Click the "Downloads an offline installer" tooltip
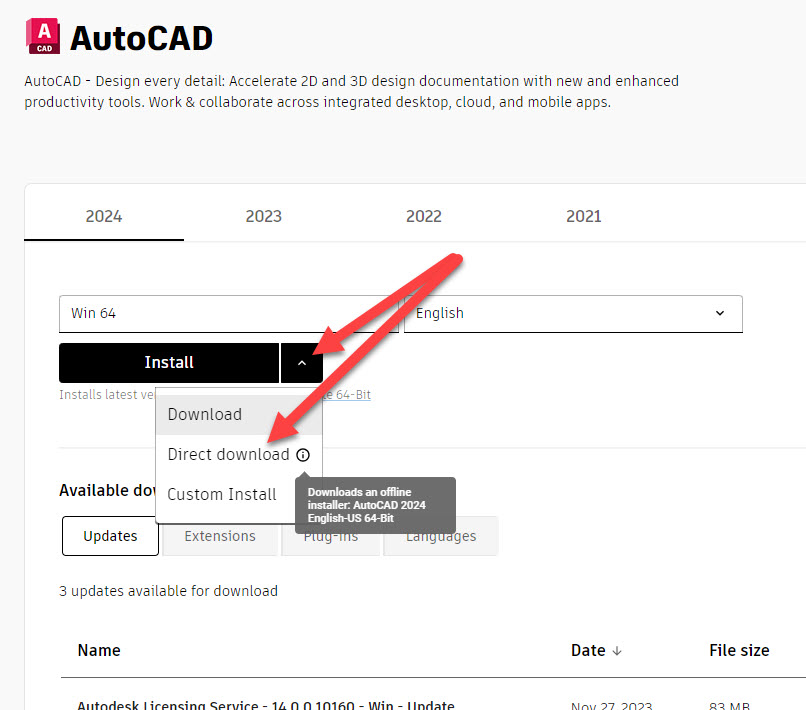806x710 pixels. tap(375, 505)
